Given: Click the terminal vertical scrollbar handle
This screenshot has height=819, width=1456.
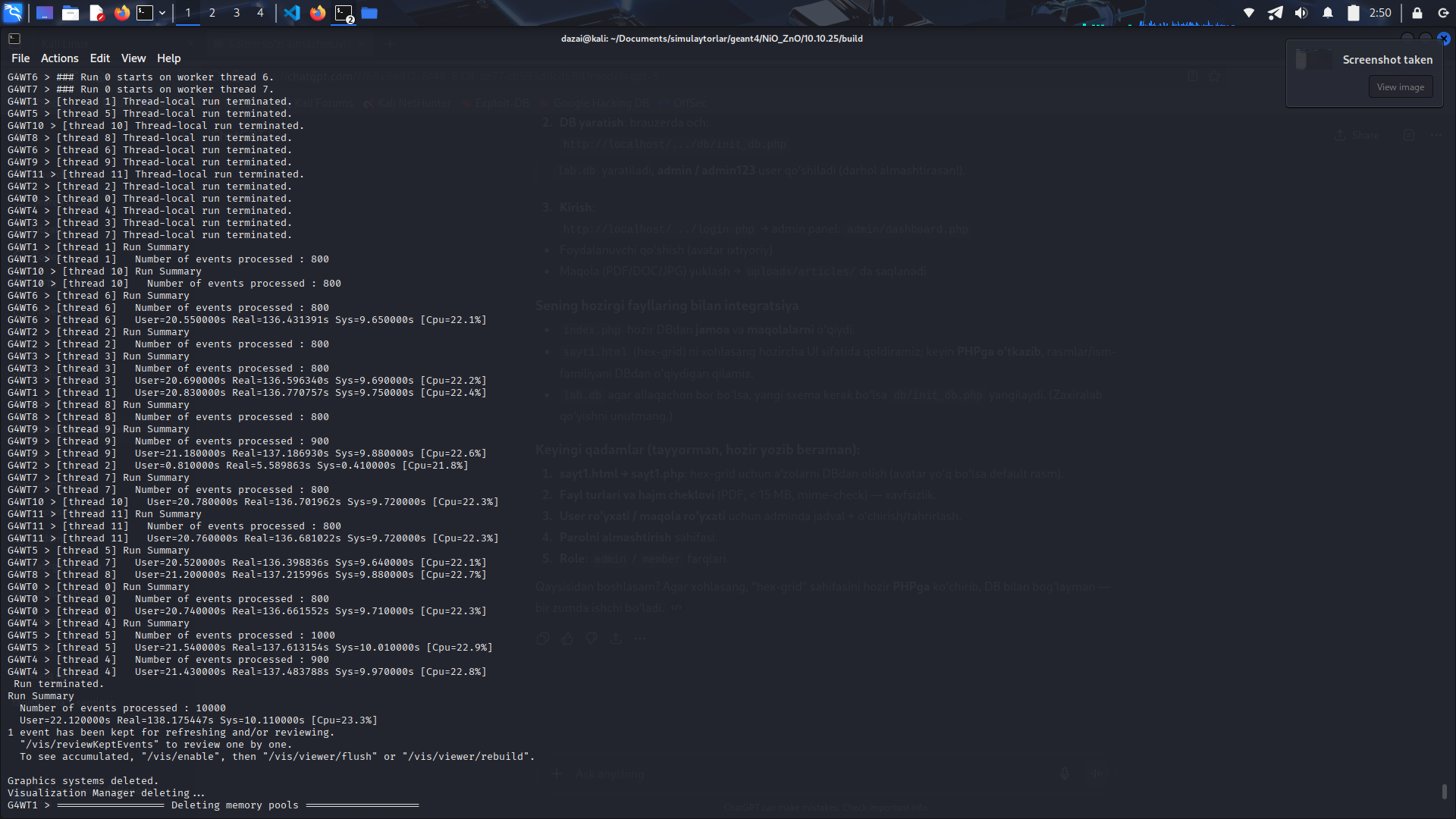Looking at the screenshot, I should (x=1444, y=792).
